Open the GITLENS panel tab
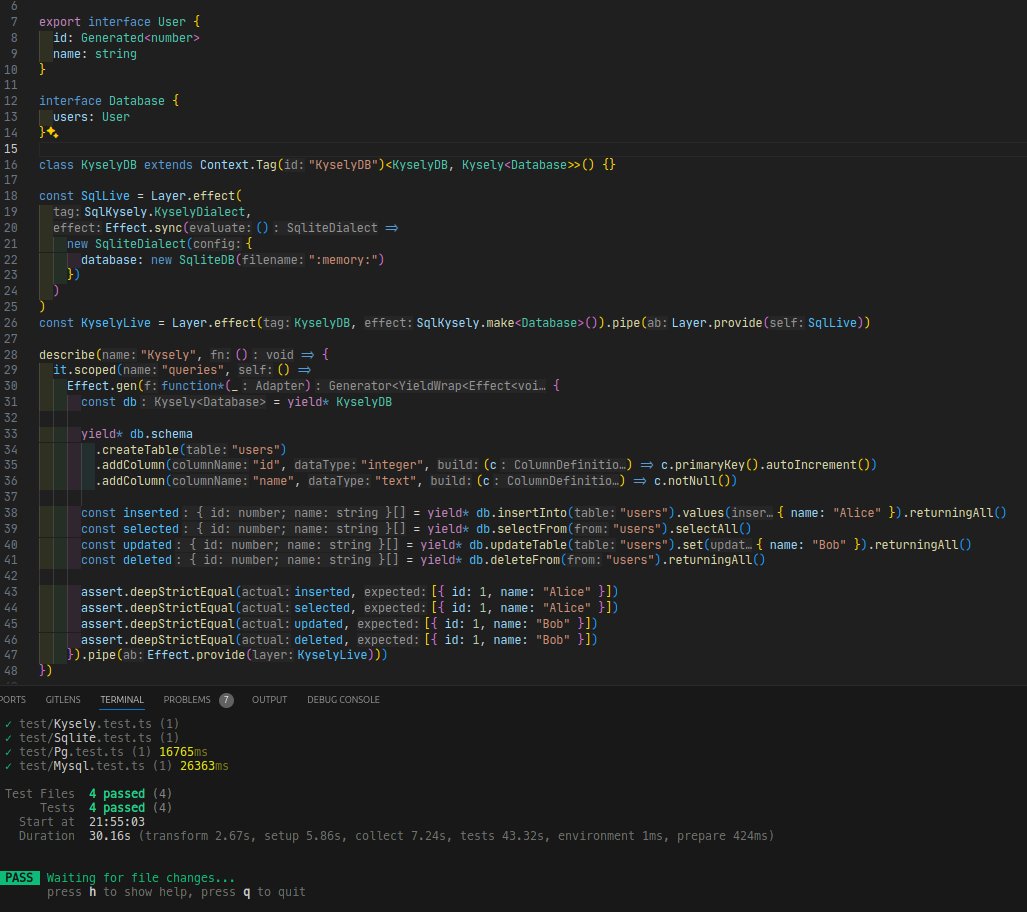1027x912 pixels. [x=63, y=700]
